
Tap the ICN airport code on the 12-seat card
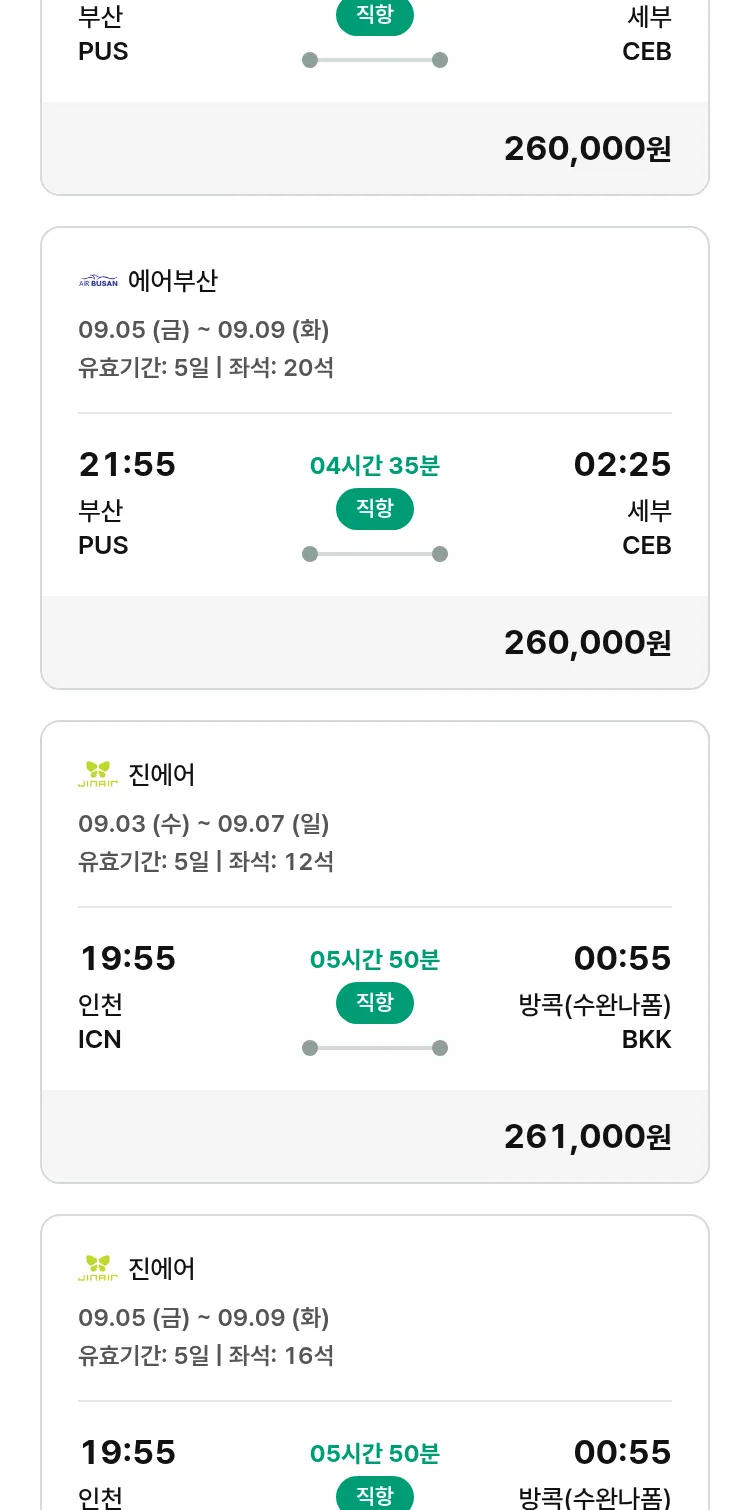pyautogui.click(x=100, y=1039)
